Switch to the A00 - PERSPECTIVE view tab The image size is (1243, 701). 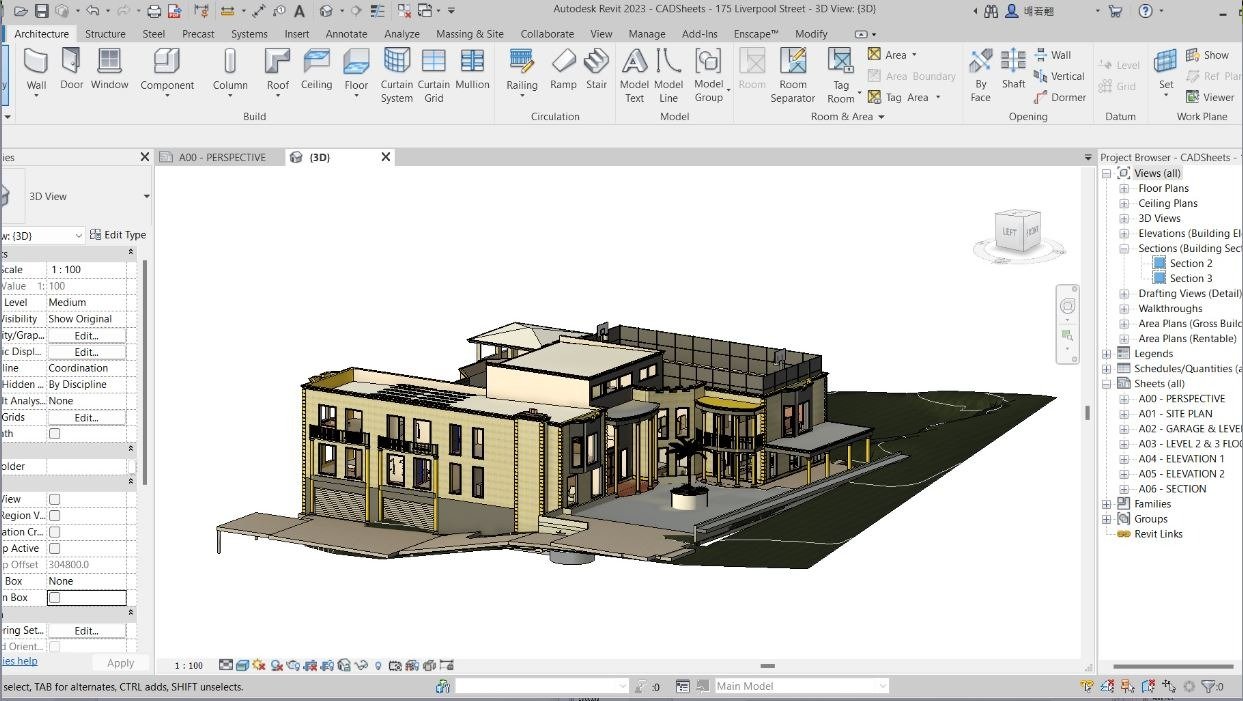coord(222,157)
